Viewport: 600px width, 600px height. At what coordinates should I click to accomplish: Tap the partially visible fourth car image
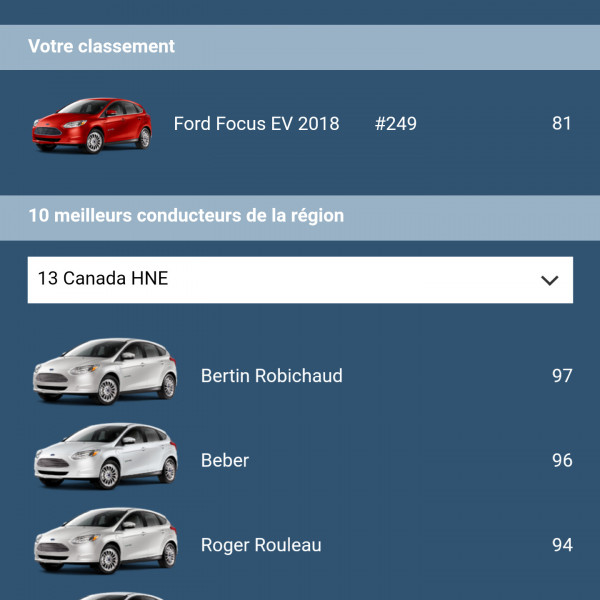[x=105, y=595]
